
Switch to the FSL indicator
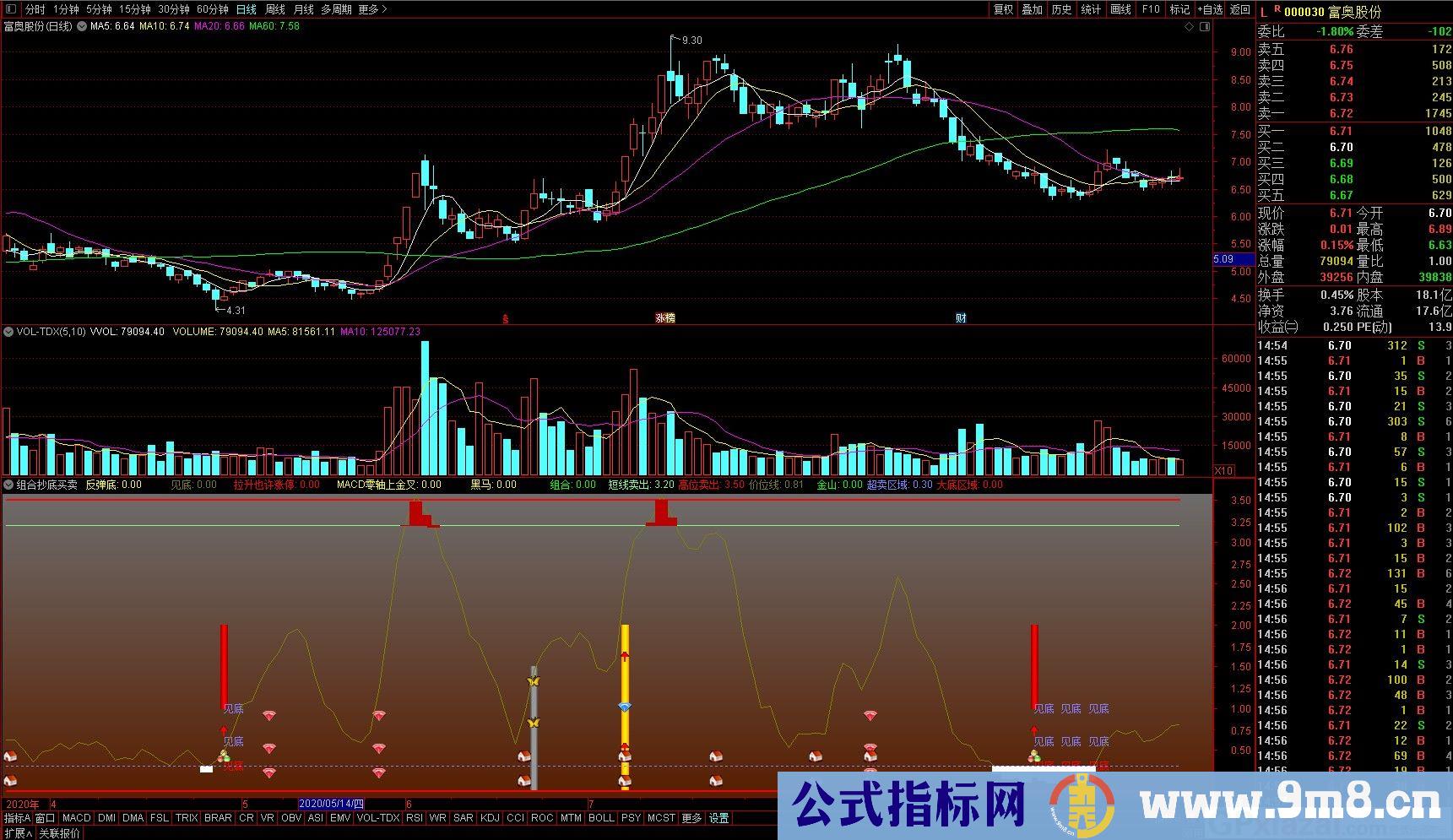pos(160,818)
